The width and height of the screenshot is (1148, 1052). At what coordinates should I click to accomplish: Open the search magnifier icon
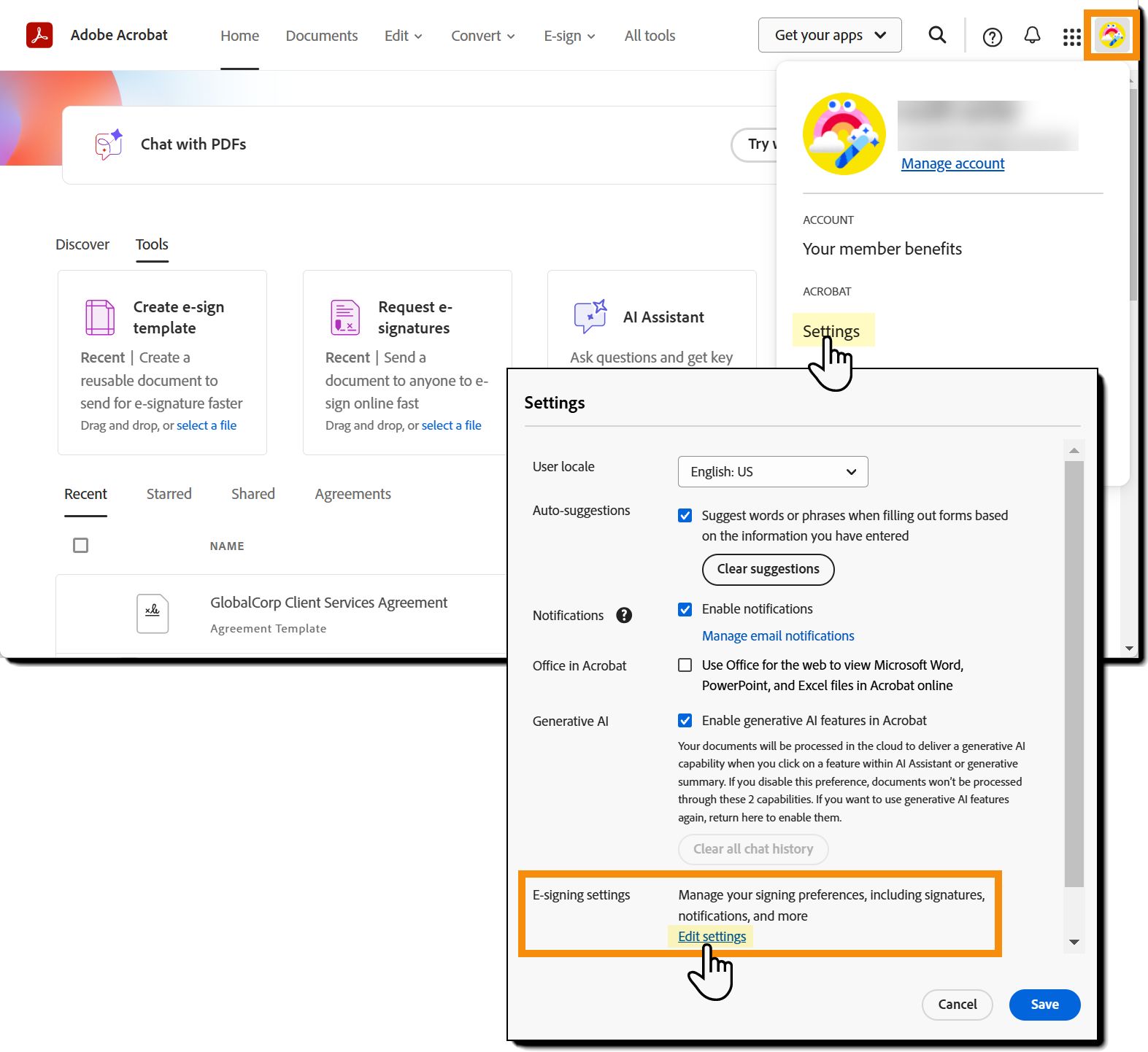click(937, 35)
